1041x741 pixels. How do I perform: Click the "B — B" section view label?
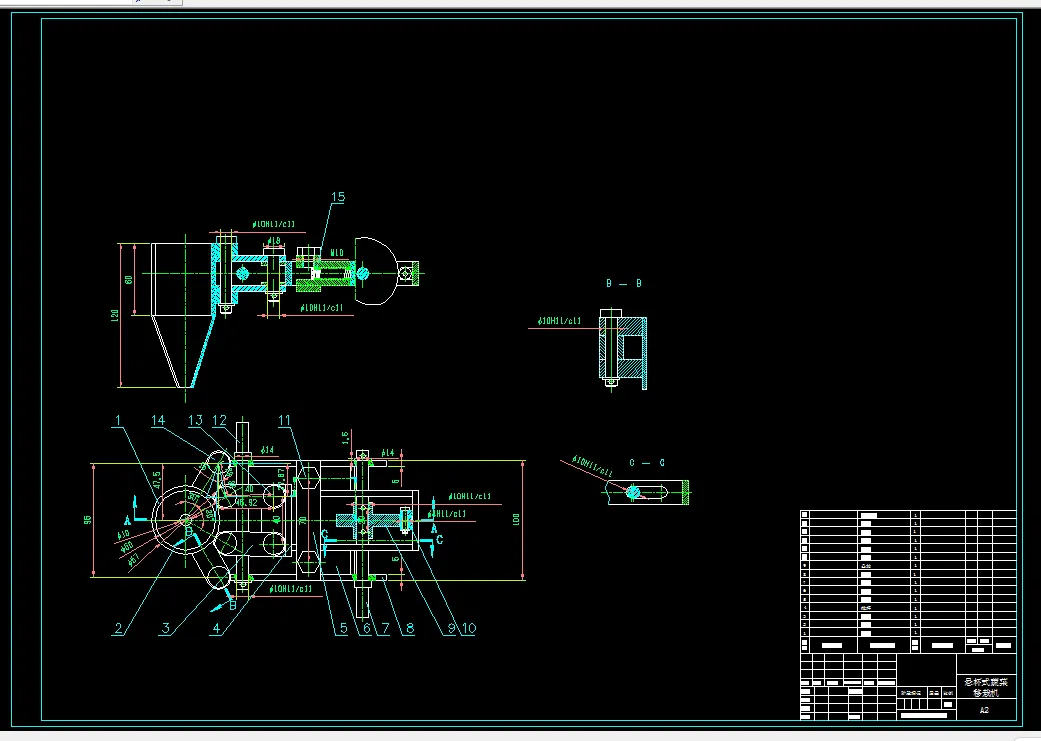(x=624, y=284)
